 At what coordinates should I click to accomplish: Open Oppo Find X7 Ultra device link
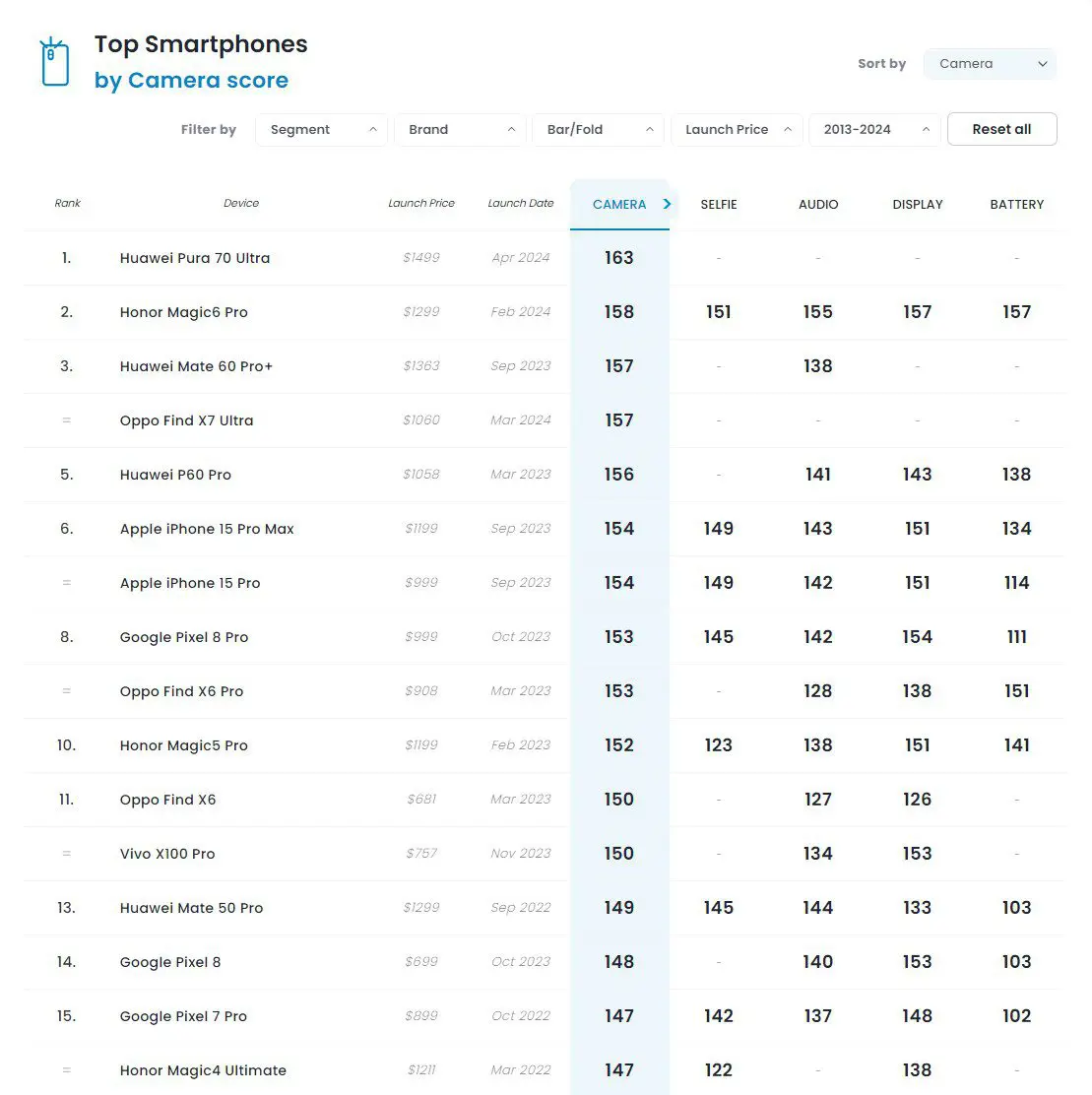click(x=186, y=420)
